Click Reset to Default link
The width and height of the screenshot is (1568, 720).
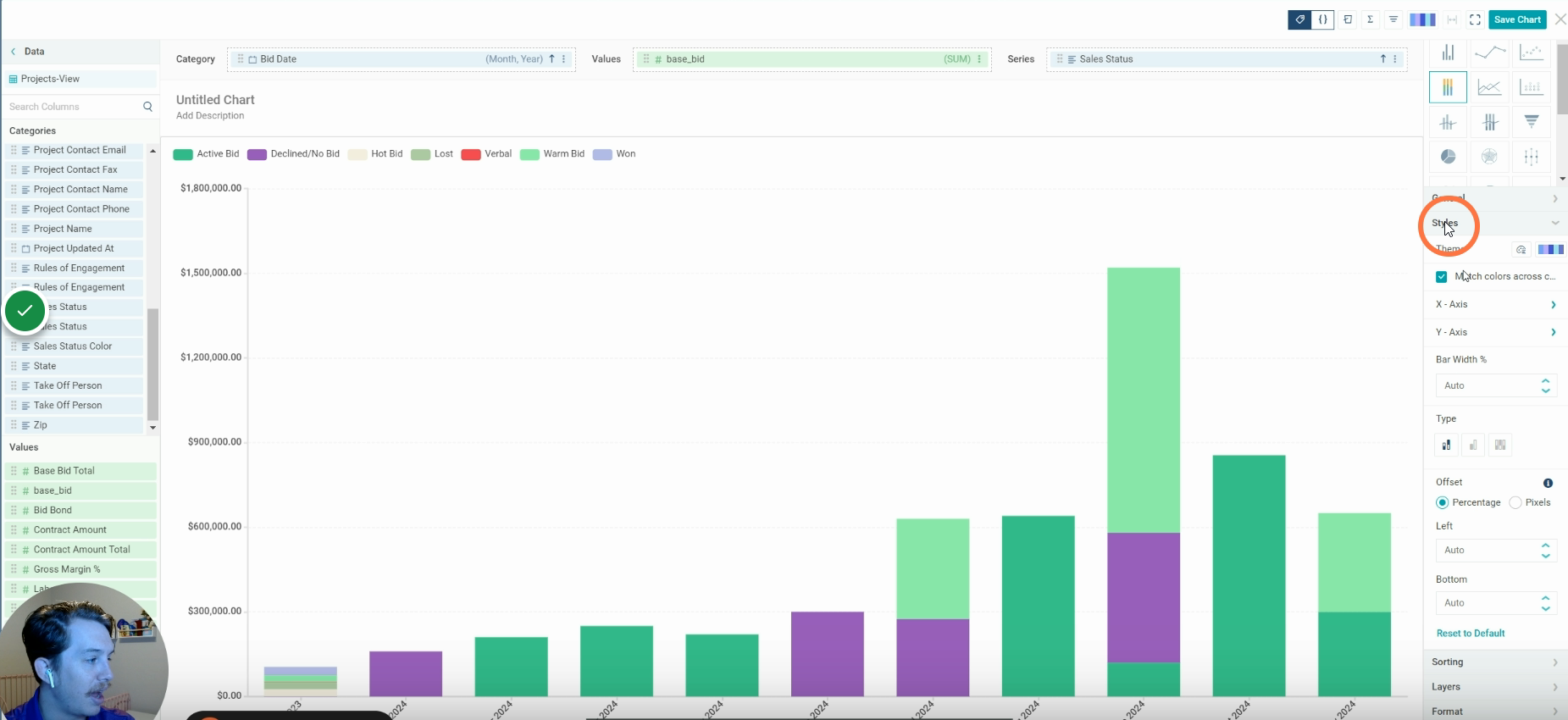coord(1471,634)
